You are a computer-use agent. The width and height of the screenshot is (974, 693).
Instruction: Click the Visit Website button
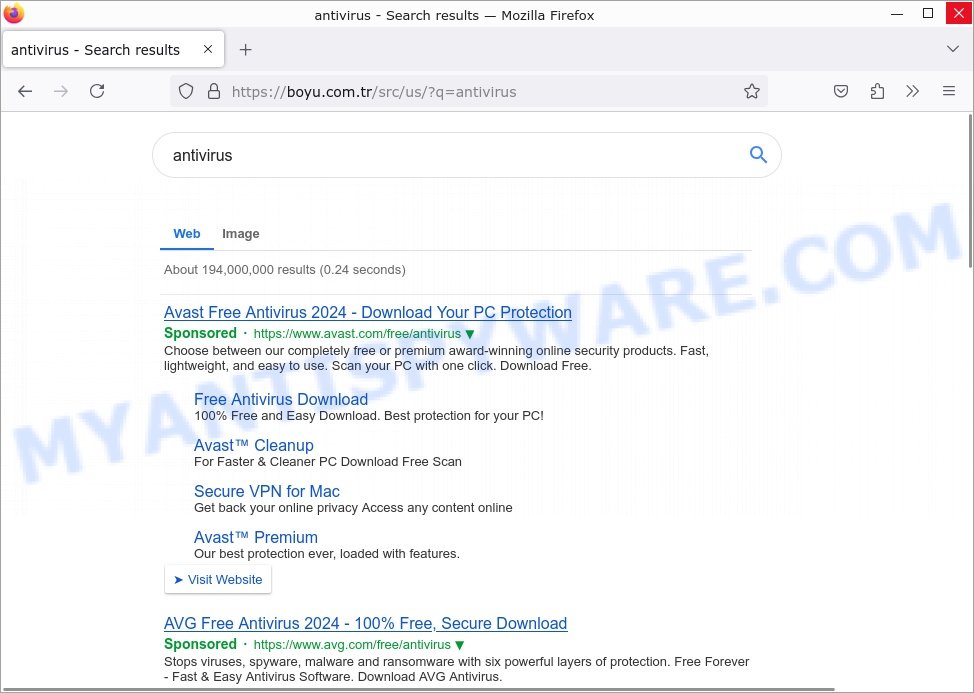(218, 579)
